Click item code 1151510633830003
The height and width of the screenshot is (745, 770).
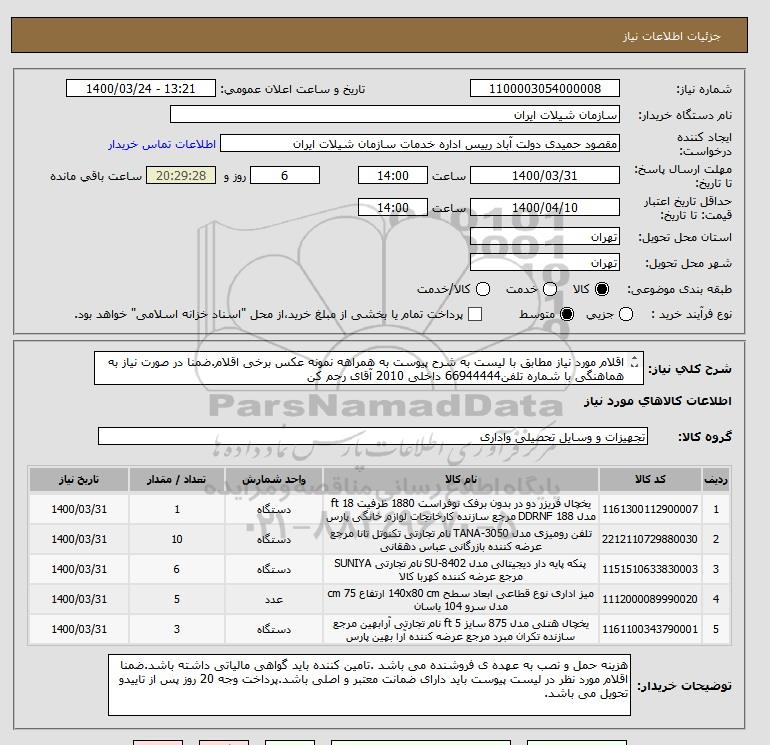[650, 569]
